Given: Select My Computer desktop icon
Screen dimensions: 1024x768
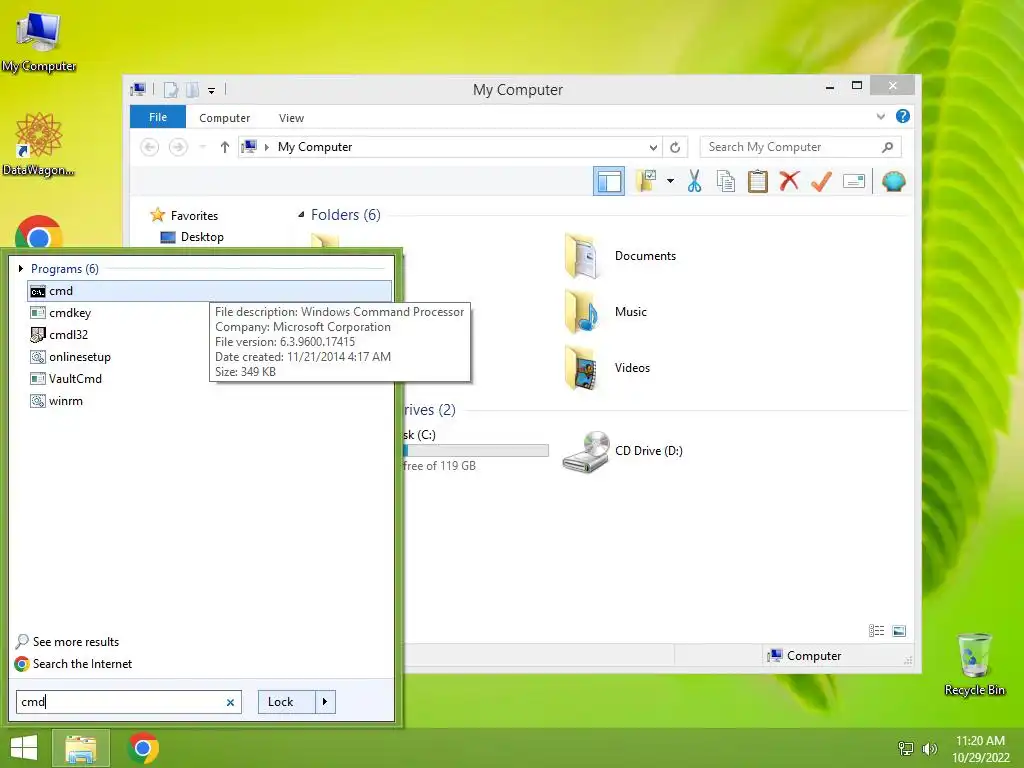Looking at the screenshot, I should pos(39,42).
